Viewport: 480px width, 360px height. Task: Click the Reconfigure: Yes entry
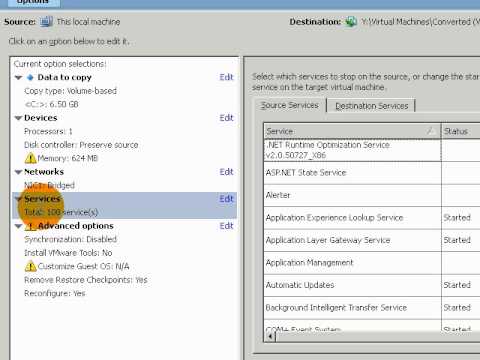tap(55, 293)
